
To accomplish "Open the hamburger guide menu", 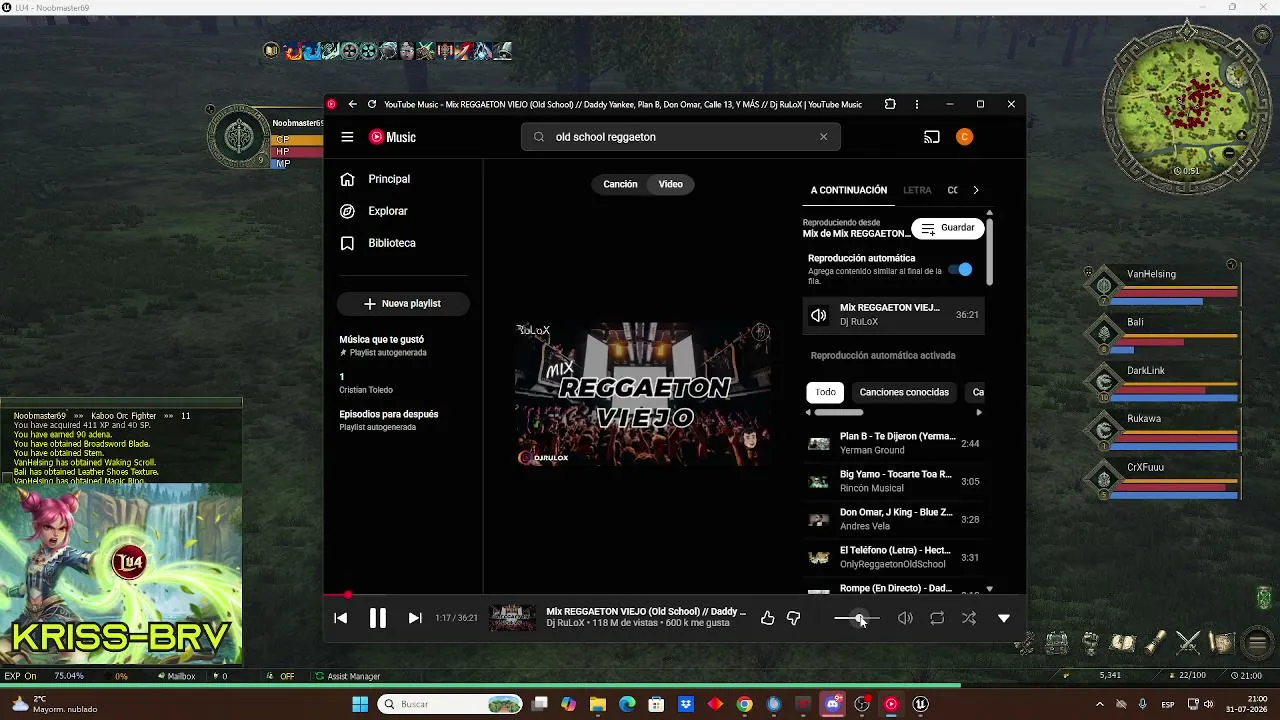I will 347,137.
